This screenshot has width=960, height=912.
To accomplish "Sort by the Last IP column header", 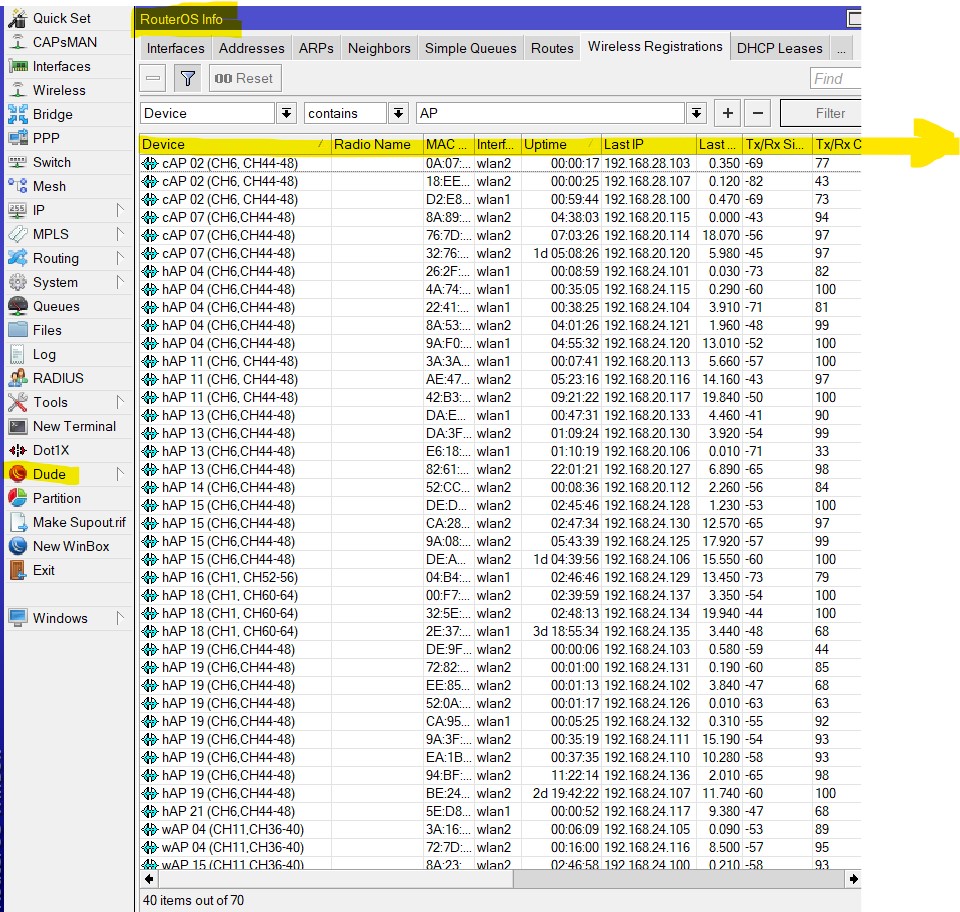I will pos(648,144).
